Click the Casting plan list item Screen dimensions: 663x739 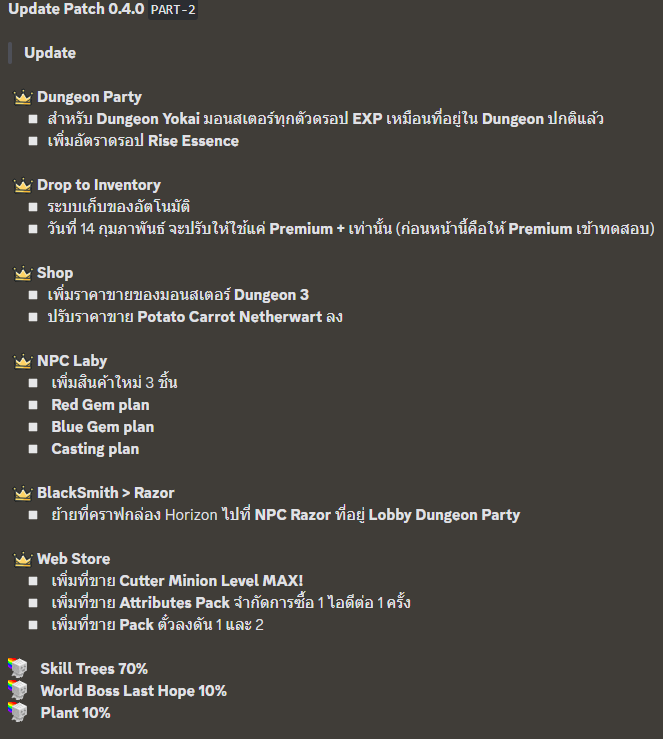pos(95,449)
